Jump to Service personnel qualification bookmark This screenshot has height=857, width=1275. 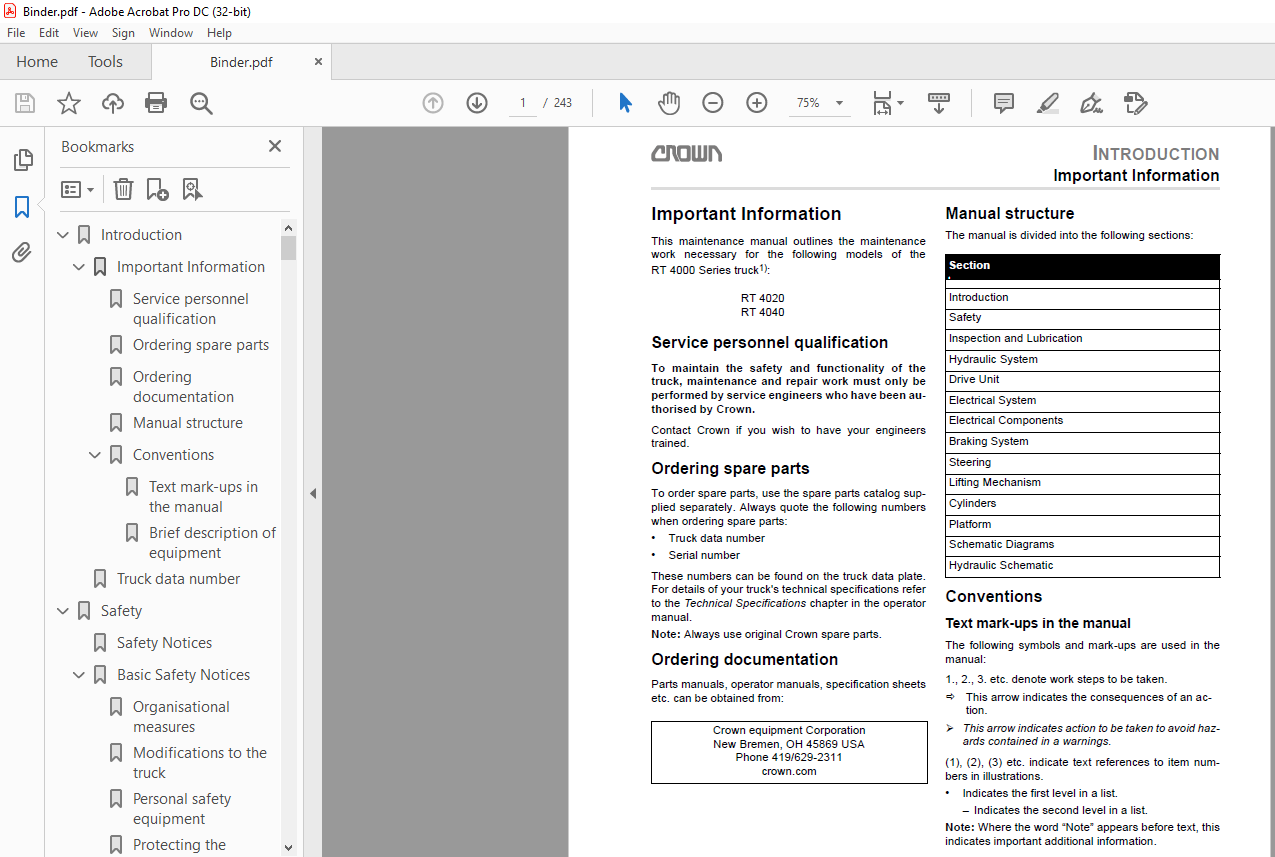(191, 309)
